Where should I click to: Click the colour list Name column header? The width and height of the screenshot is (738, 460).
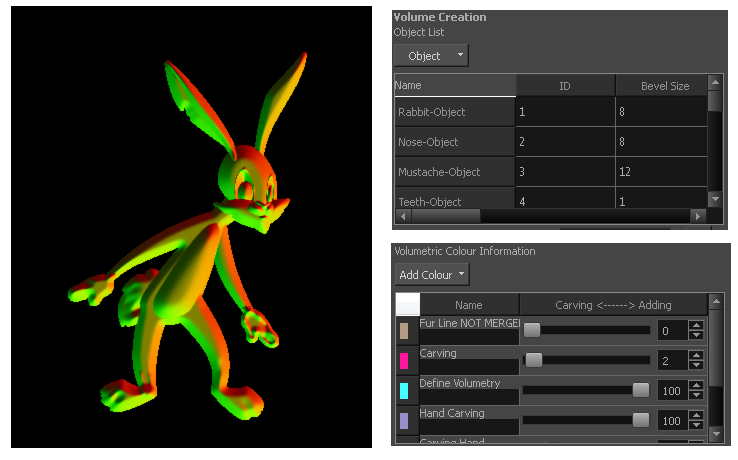tap(469, 305)
